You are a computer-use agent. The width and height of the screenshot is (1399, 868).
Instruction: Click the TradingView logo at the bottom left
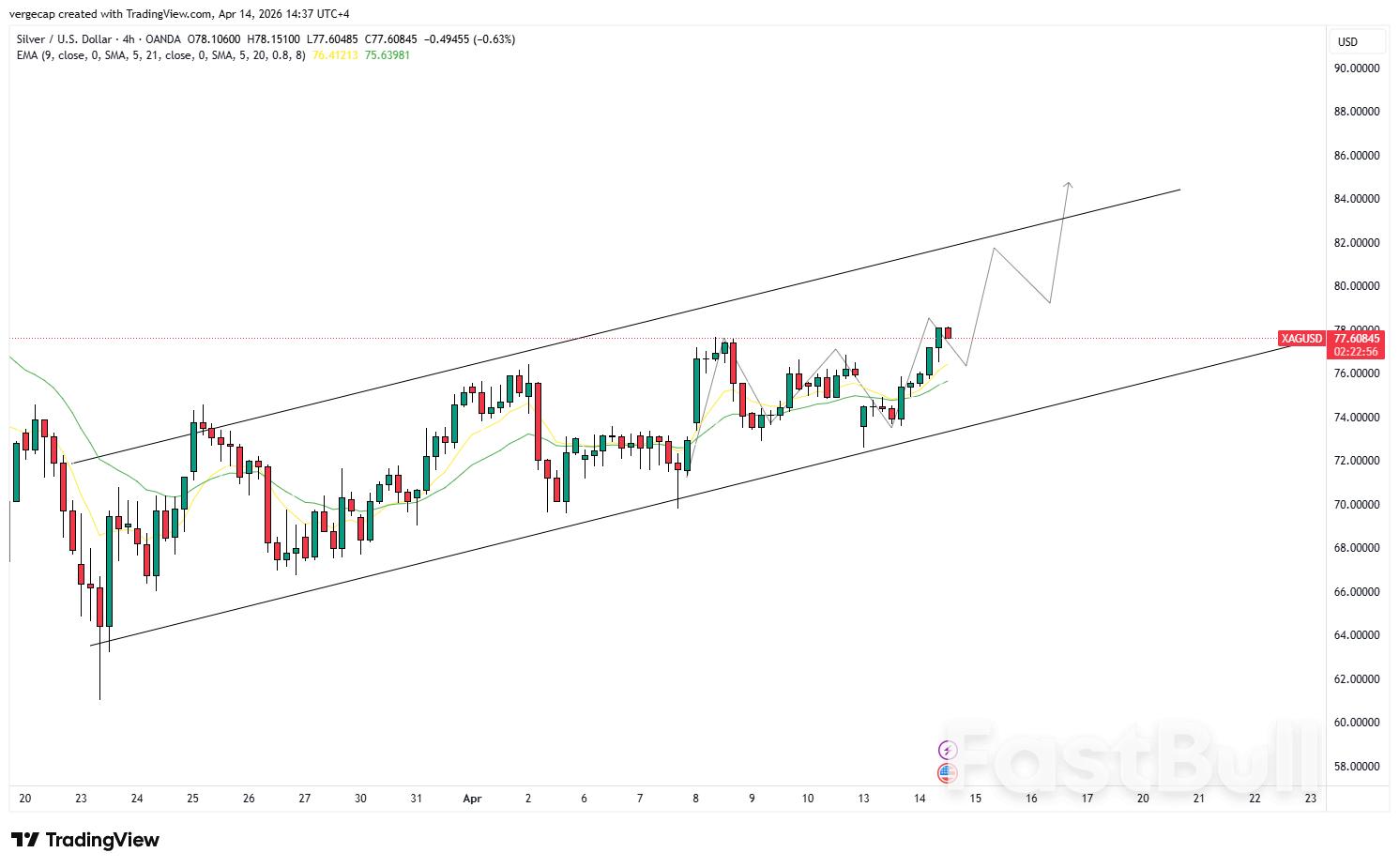pos(85,840)
